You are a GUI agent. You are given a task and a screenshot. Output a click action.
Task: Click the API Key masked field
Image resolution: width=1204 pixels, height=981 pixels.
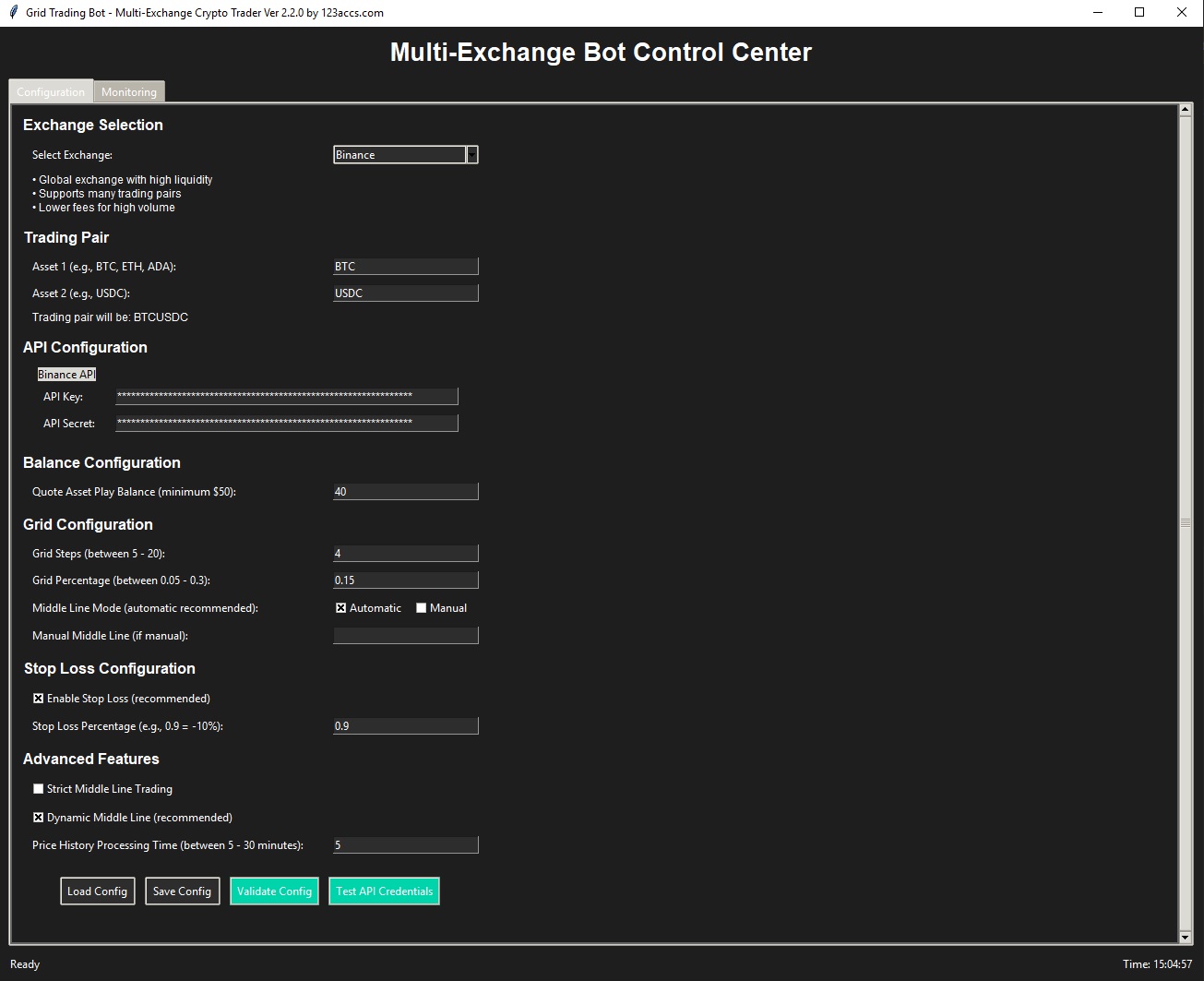(287, 397)
